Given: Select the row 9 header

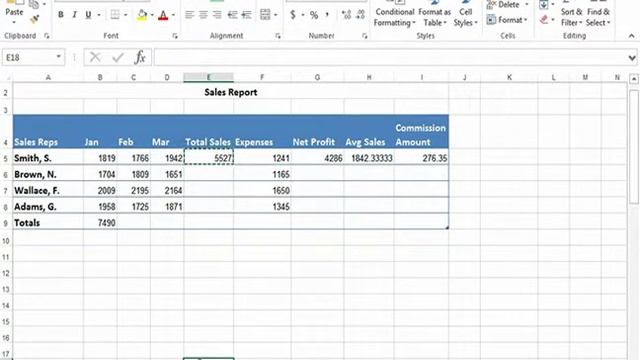Looking at the screenshot, I should (6, 223).
